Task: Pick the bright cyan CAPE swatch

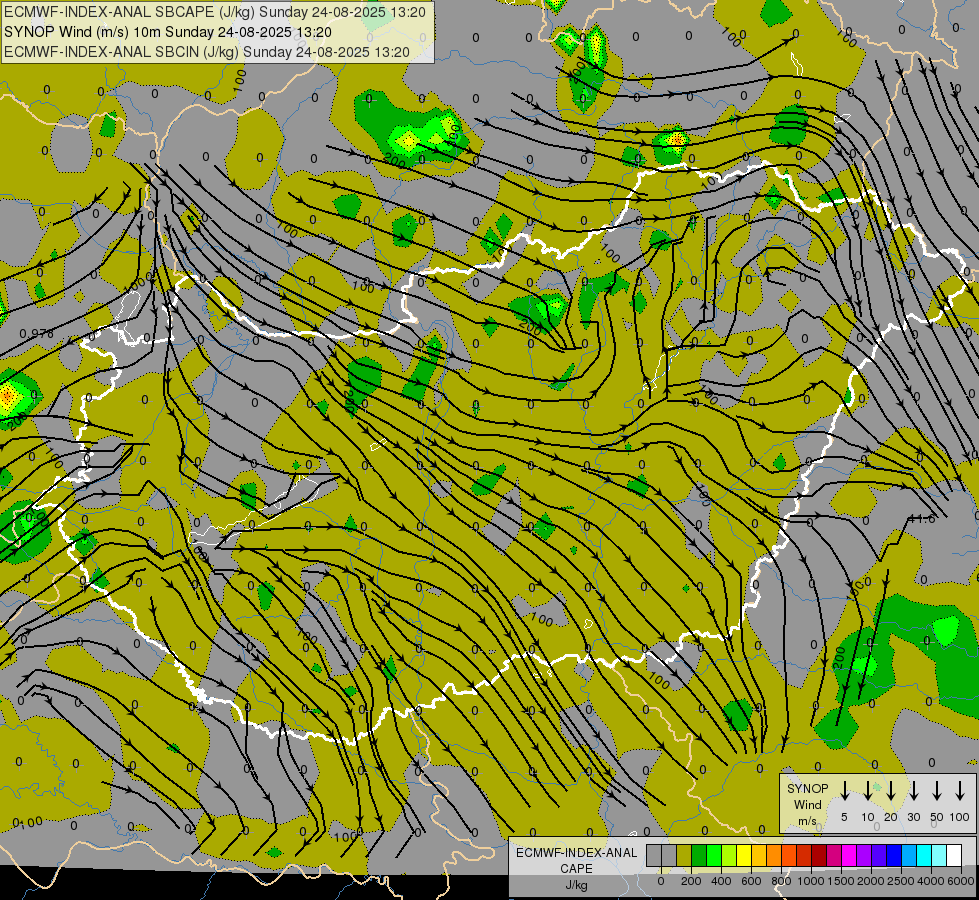Action: pos(925,855)
